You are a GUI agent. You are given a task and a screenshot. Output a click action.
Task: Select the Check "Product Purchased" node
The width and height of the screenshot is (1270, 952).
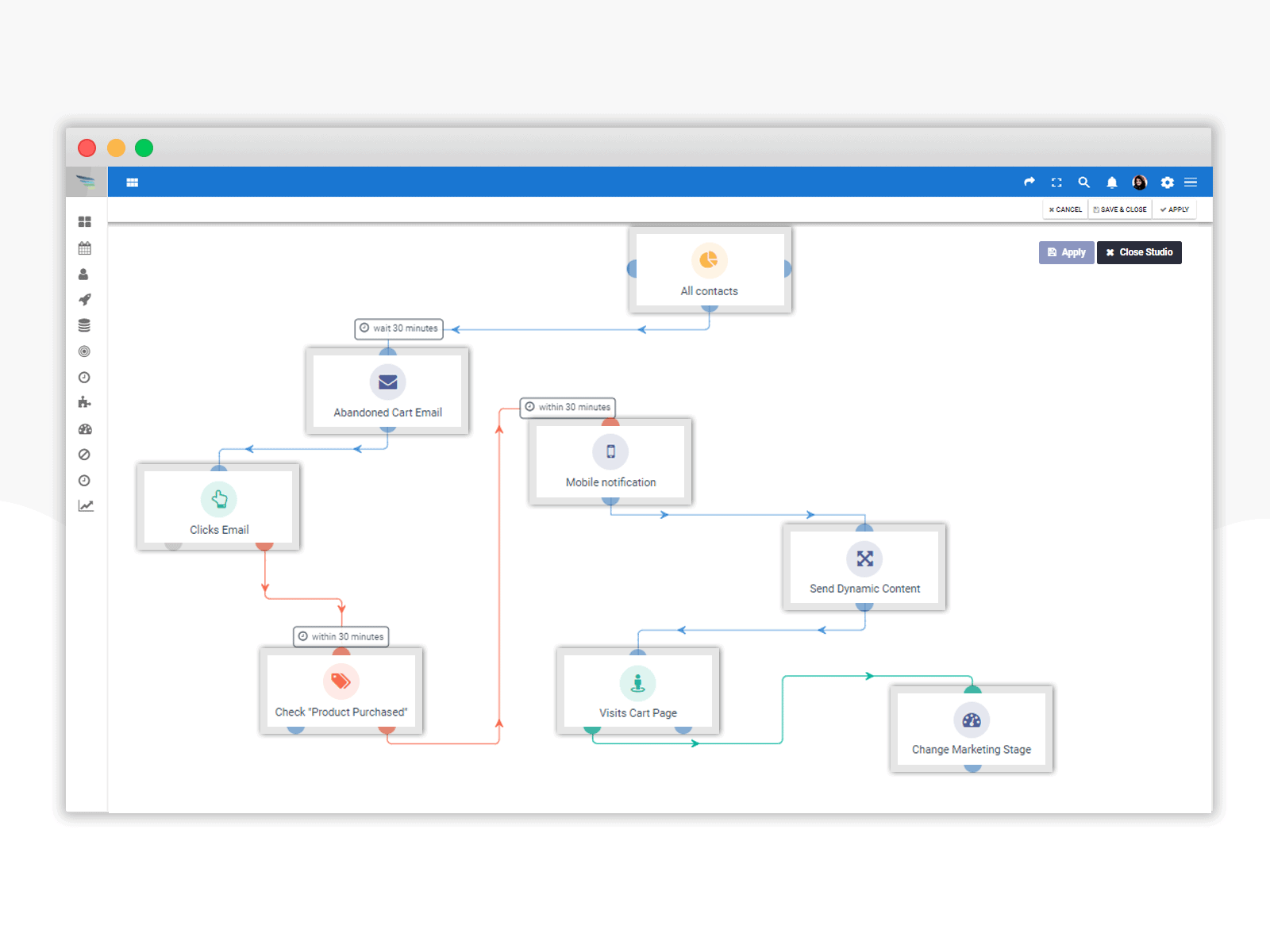pyautogui.click(x=341, y=691)
